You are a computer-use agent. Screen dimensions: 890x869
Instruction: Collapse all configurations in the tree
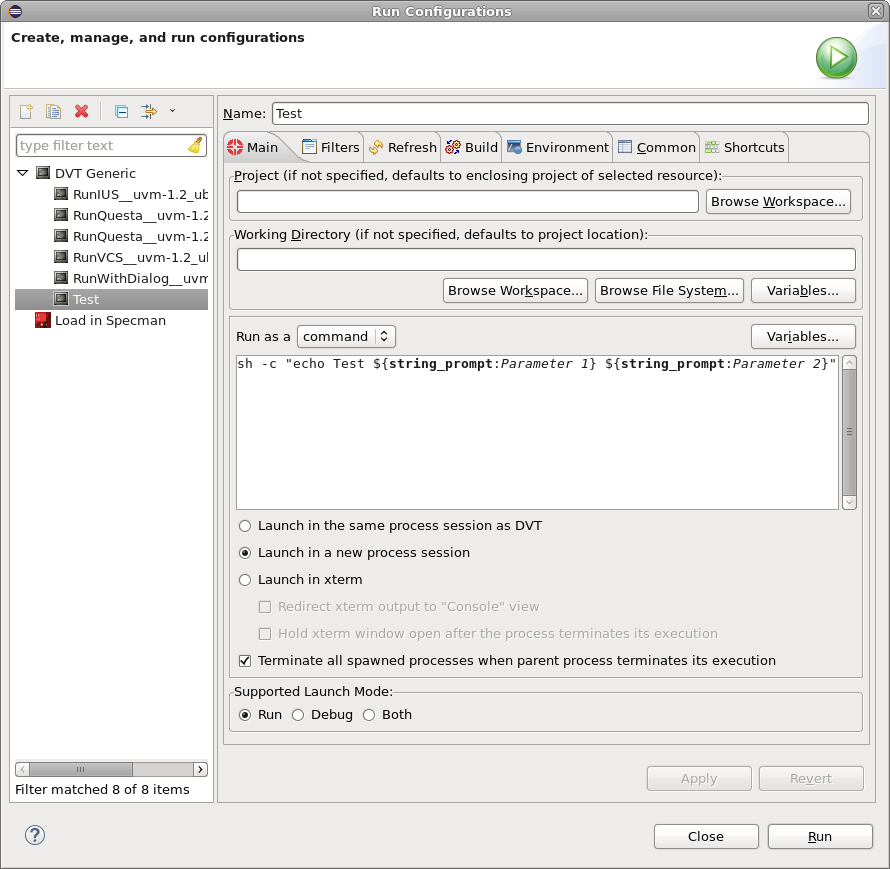click(121, 111)
